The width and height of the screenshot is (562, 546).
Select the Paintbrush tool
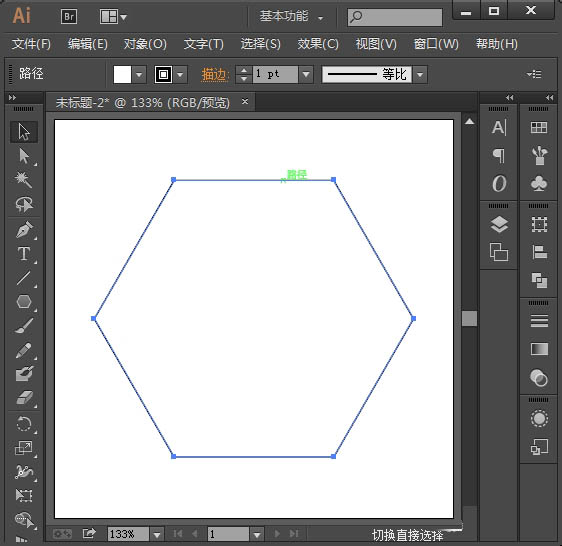[x=24, y=326]
